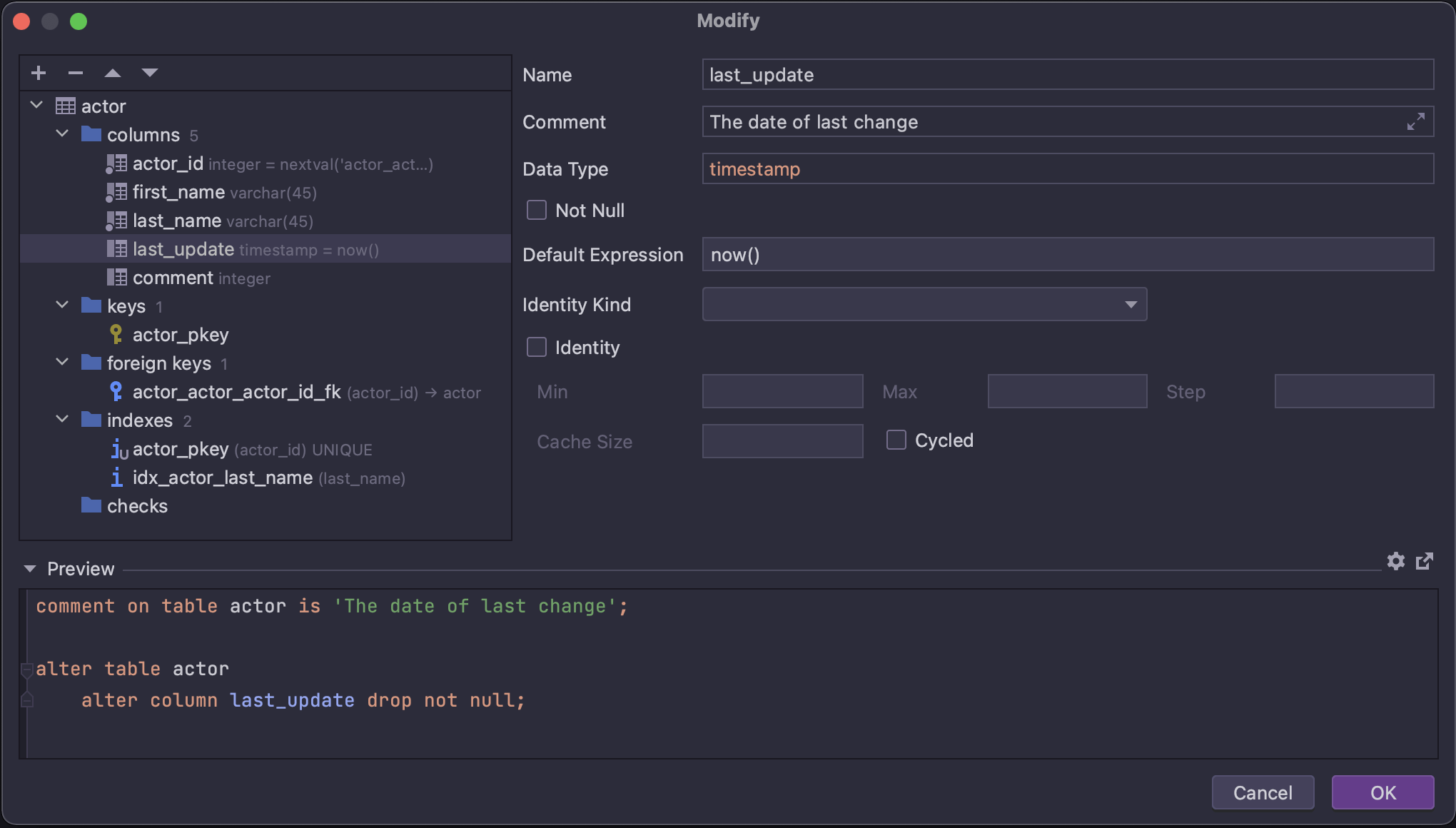The image size is (1456, 828).
Task: Click the plus add-object icon
Action: [x=39, y=73]
